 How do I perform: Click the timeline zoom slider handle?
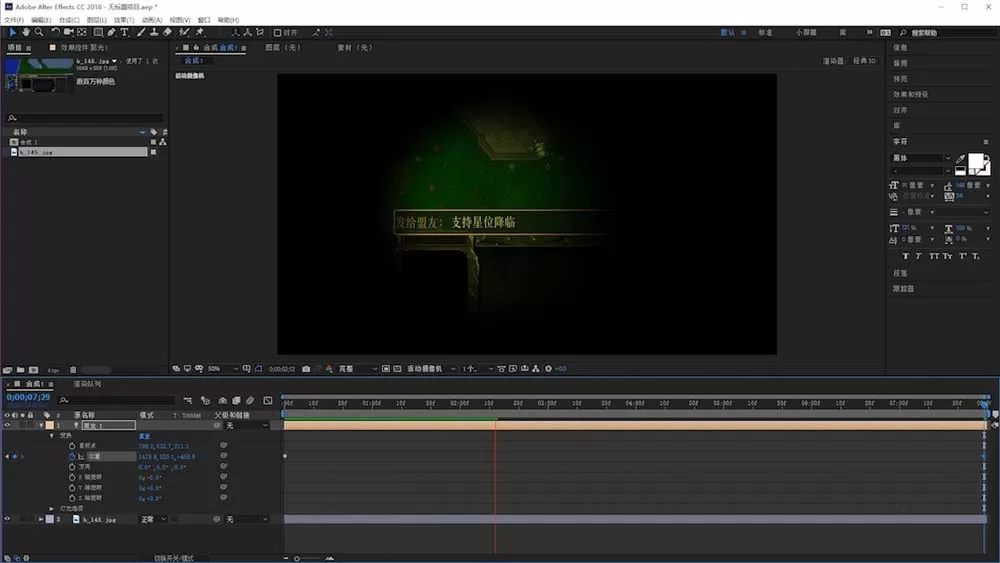(297, 559)
